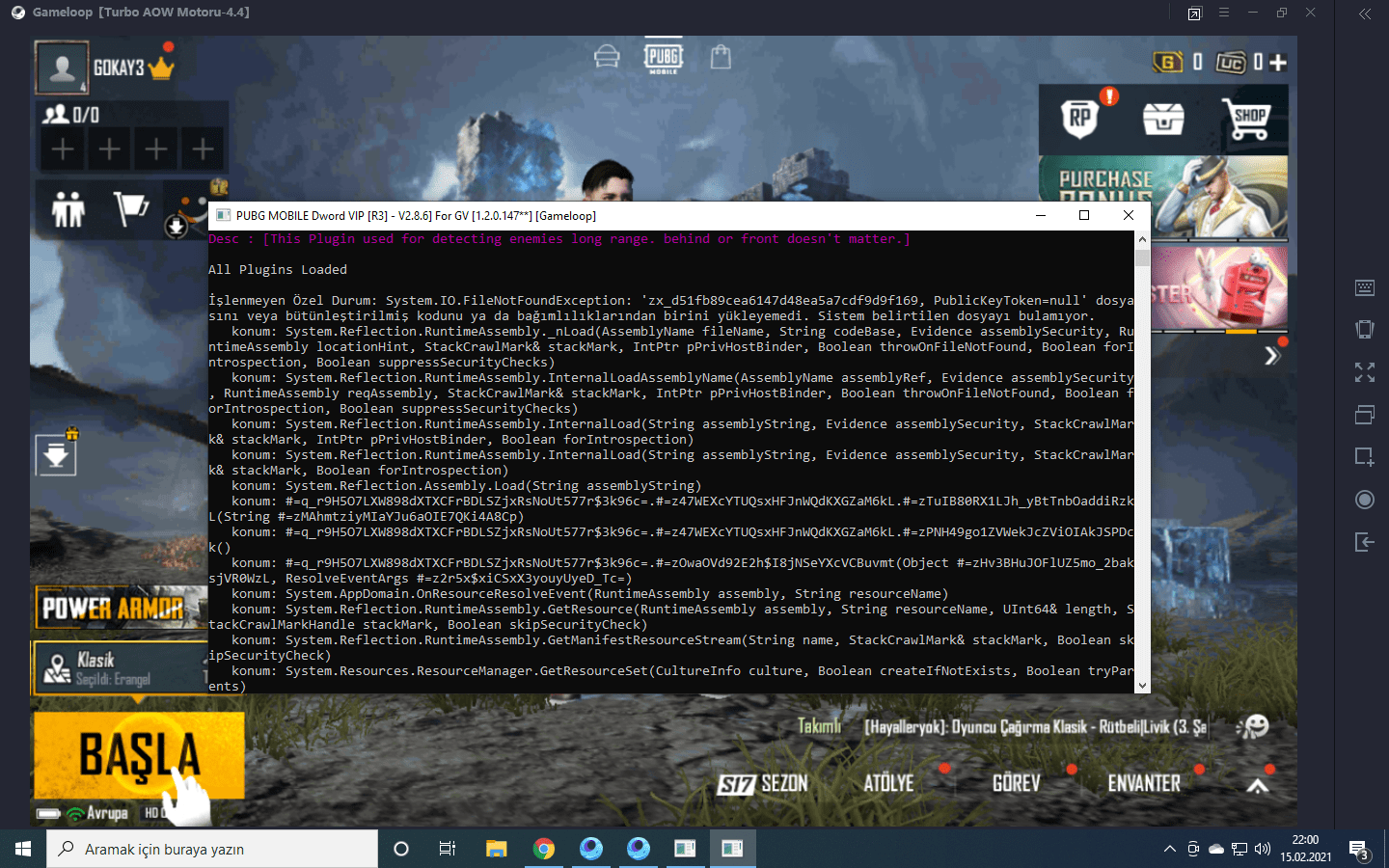The height and width of the screenshot is (868, 1389).
Task: Open the POWER ARMOR event banner
Action: click(120, 608)
